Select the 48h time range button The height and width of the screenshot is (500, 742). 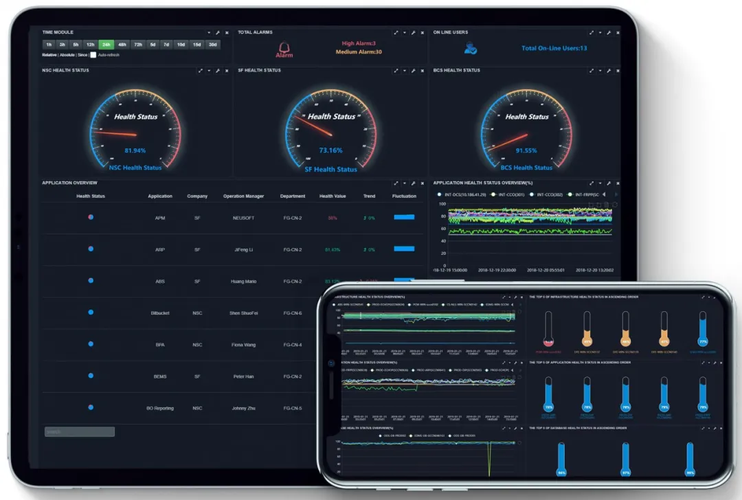click(x=122, y=44)
